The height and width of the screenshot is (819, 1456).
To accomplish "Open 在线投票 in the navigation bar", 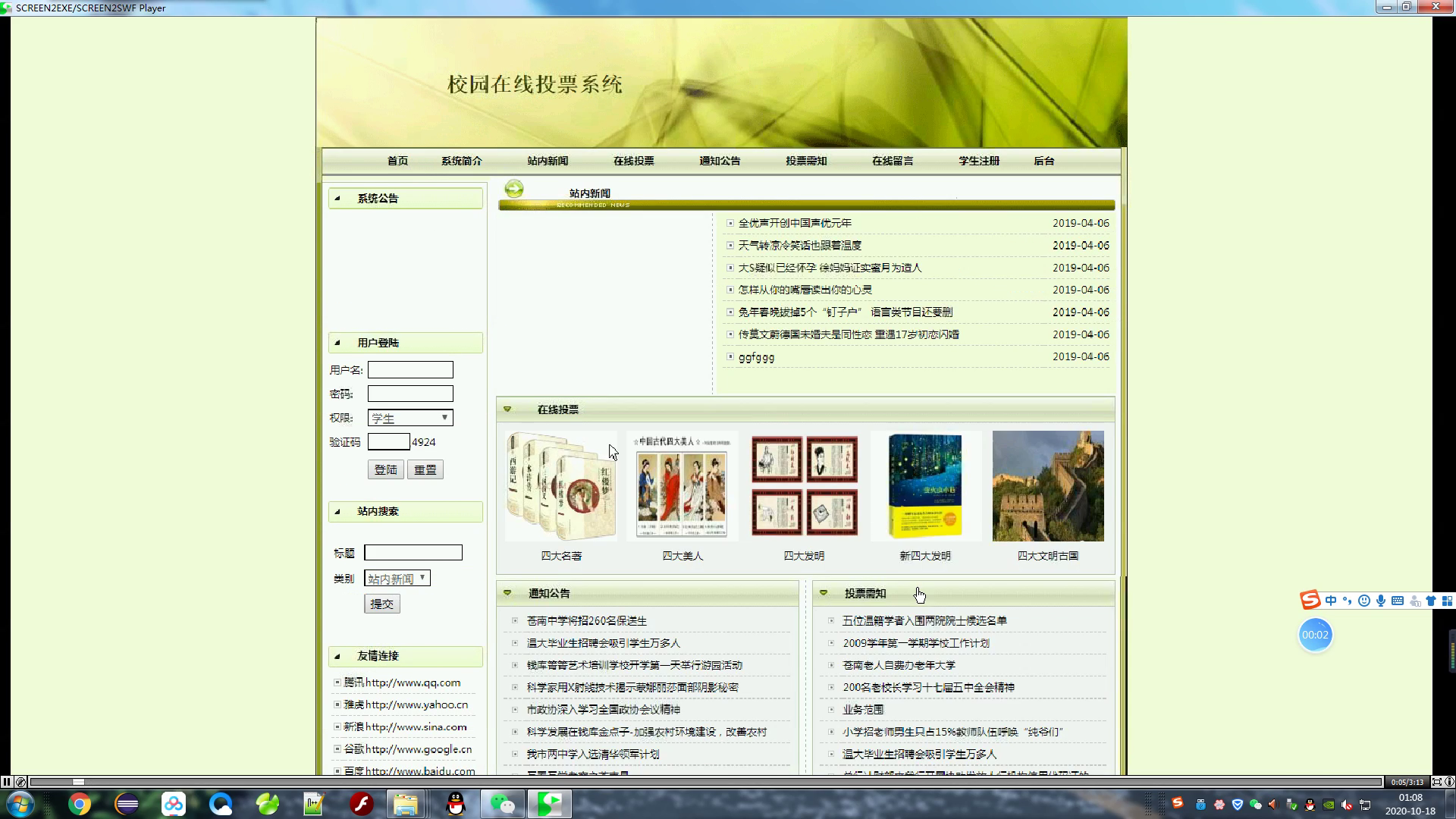I will (x=634, y=161).
